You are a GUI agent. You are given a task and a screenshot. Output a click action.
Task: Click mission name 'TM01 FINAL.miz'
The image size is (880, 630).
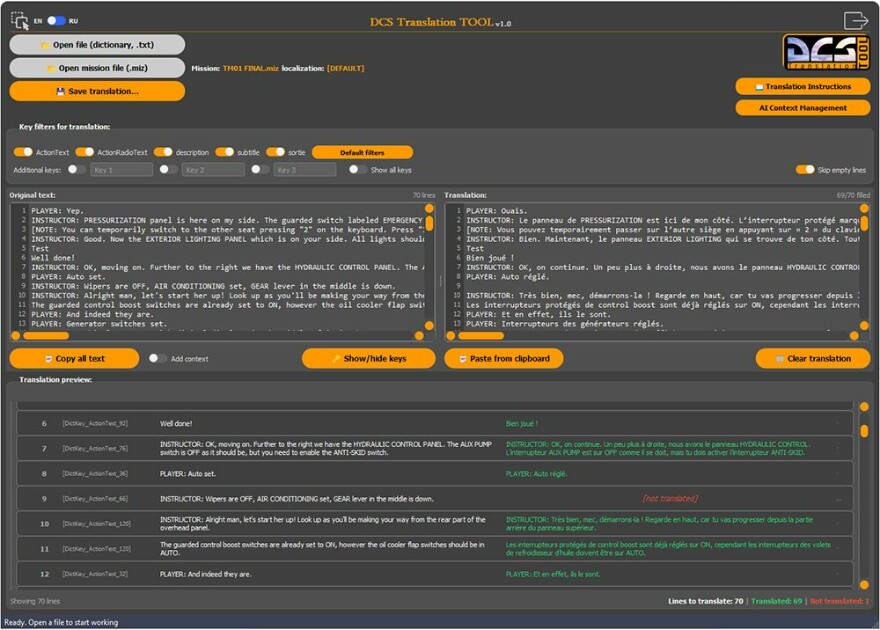coord(250,68)
